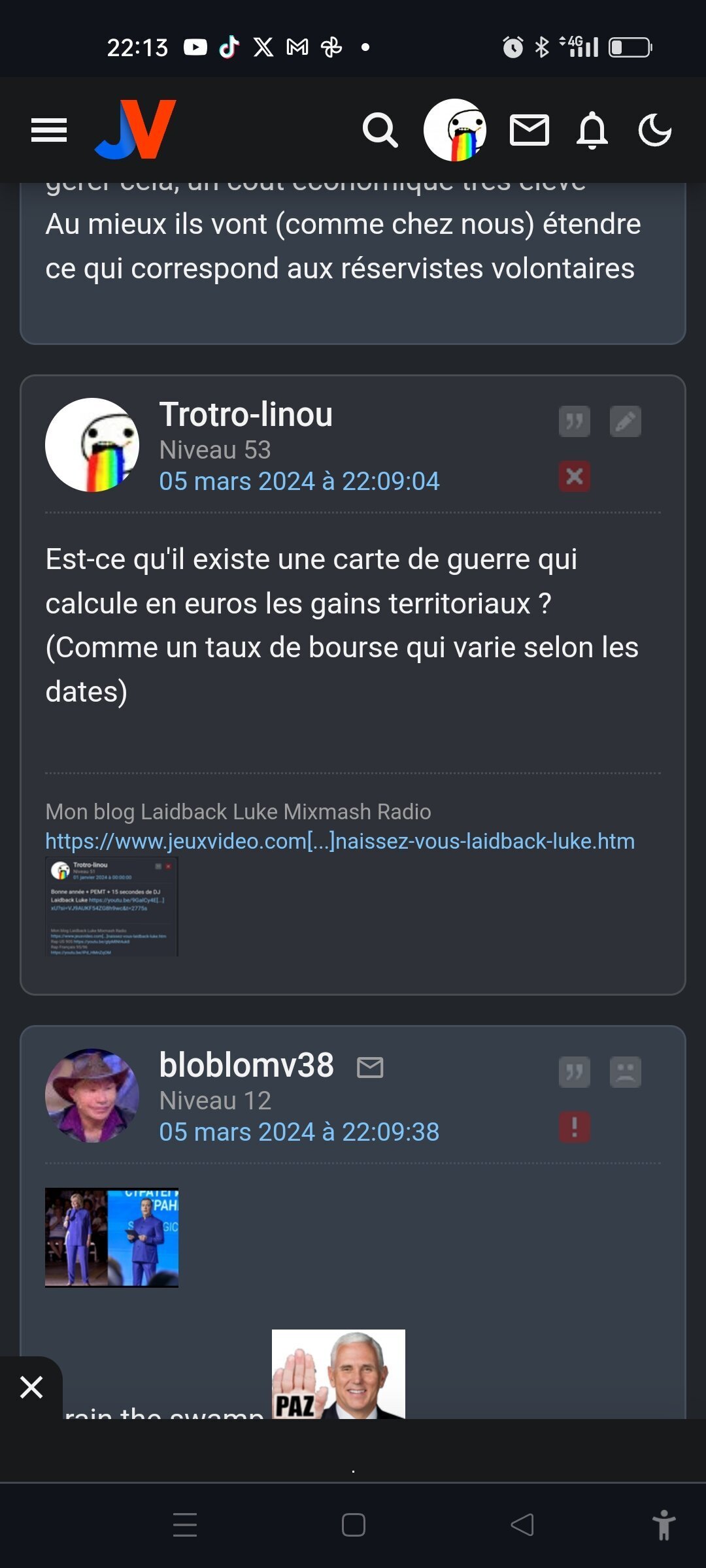706x1568 pixels.
Task: Open the blue suits image thumbnail
Action: click(112, 1237)
